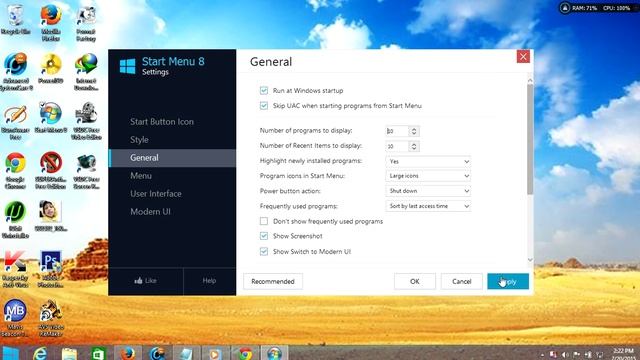
Task: Enable Don't show frequently used programs
Action: (264, 221)
